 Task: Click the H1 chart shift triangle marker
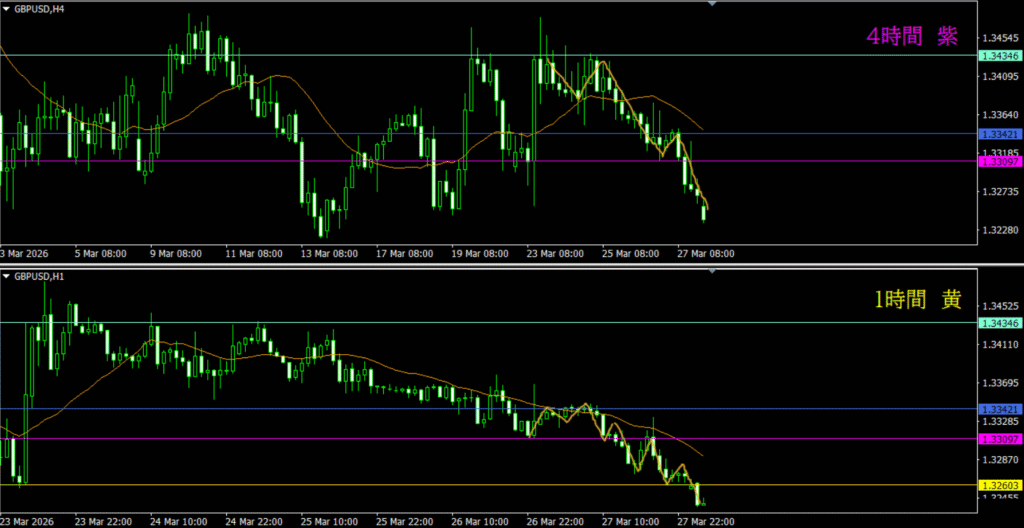(712, 272)
